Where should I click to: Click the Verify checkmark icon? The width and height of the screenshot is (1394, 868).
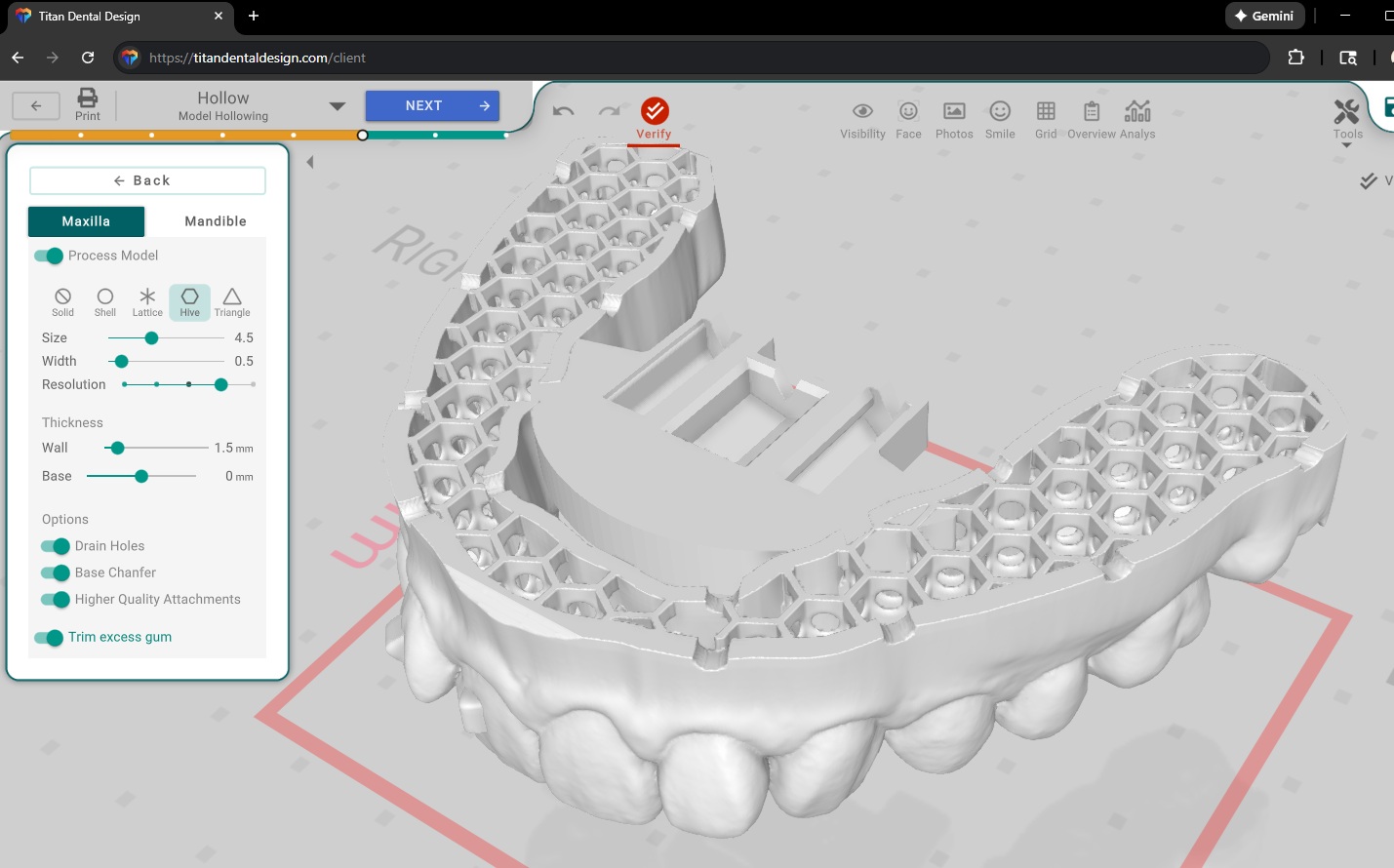click(x=655, y=110)
